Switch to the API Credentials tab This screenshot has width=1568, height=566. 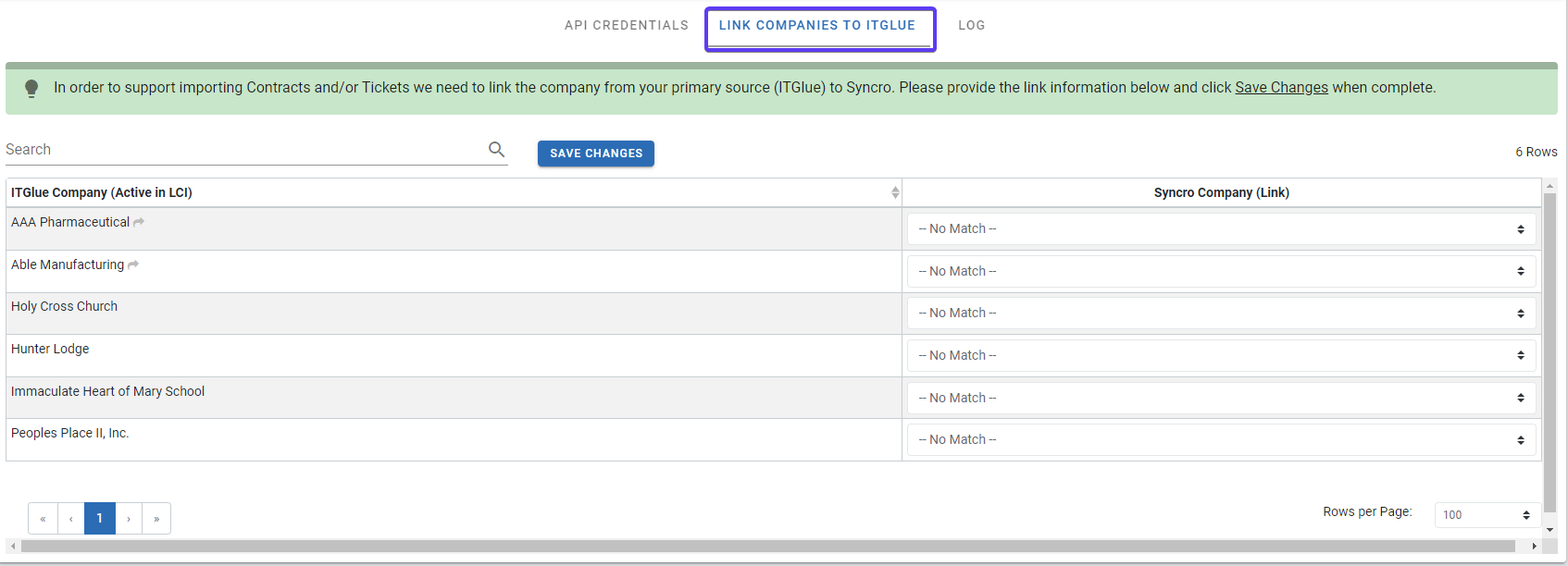pos(627,25)
